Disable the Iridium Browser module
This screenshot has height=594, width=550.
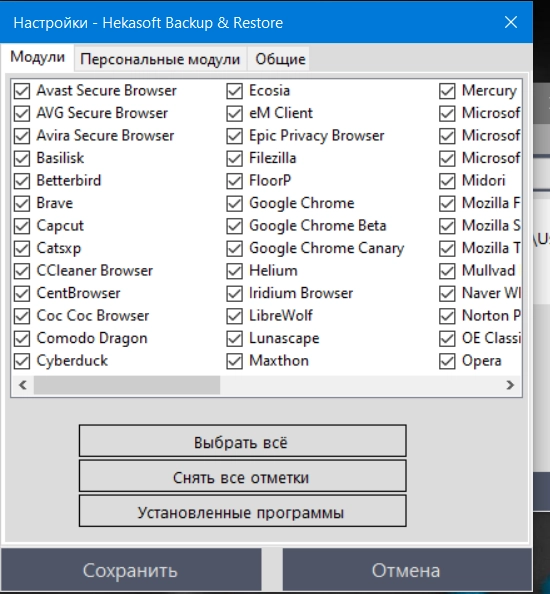pos(234,293)
